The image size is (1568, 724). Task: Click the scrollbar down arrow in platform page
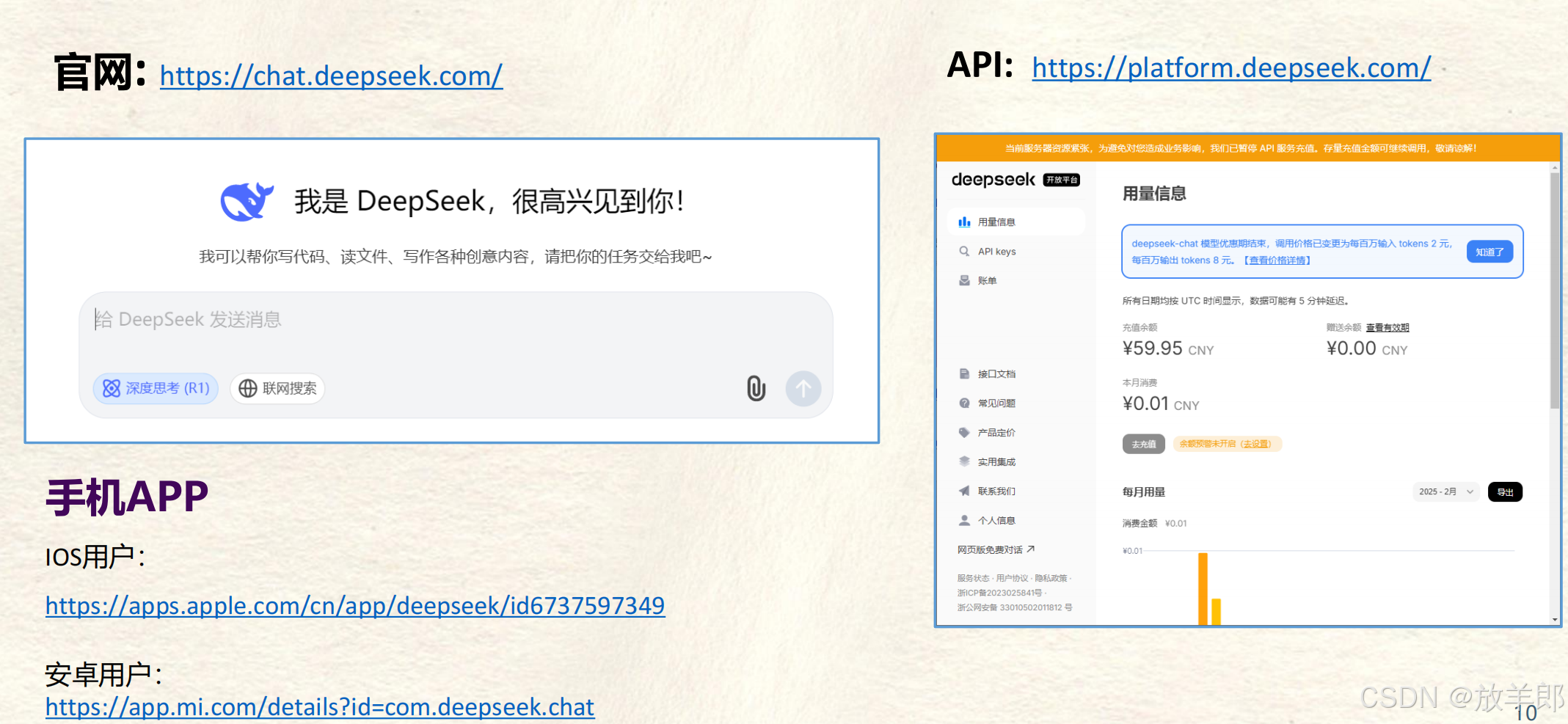[x=1555, y=620]
